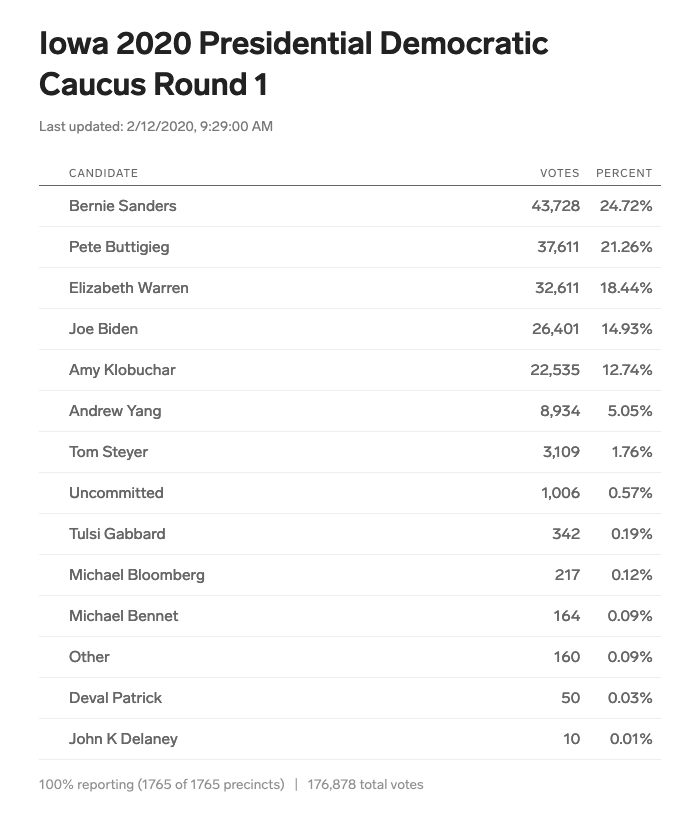Viewport: 695px width, 823px height.
Task: Click Bernie Sanders' 43,728 vote count
Action: coord(555,206)
